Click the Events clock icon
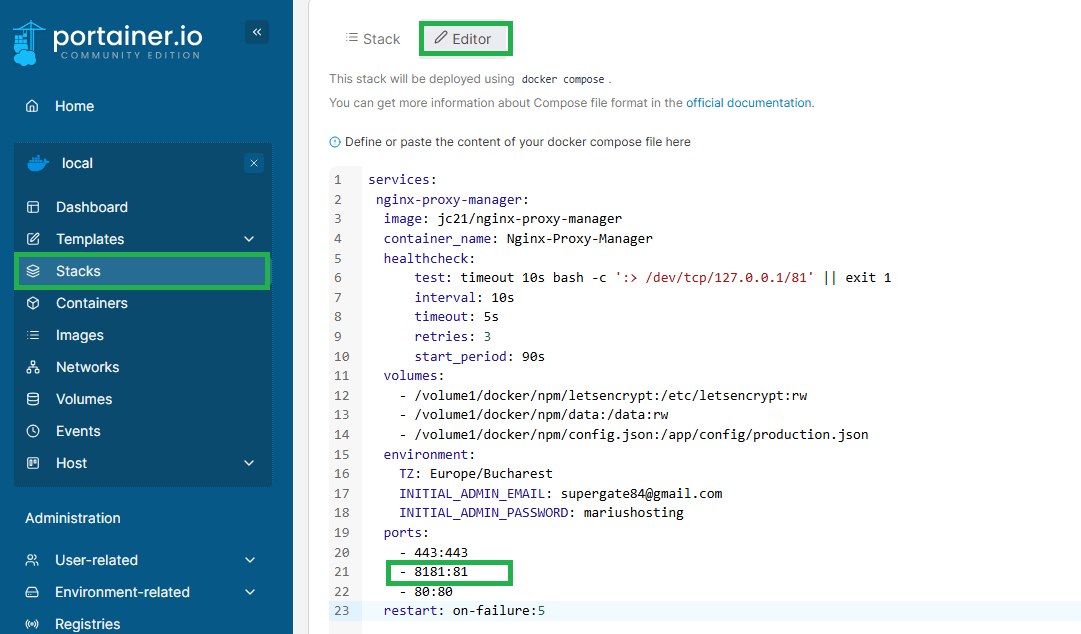Screen dimensions: 1081x634 pyautogui.click(x=32, y=431)
